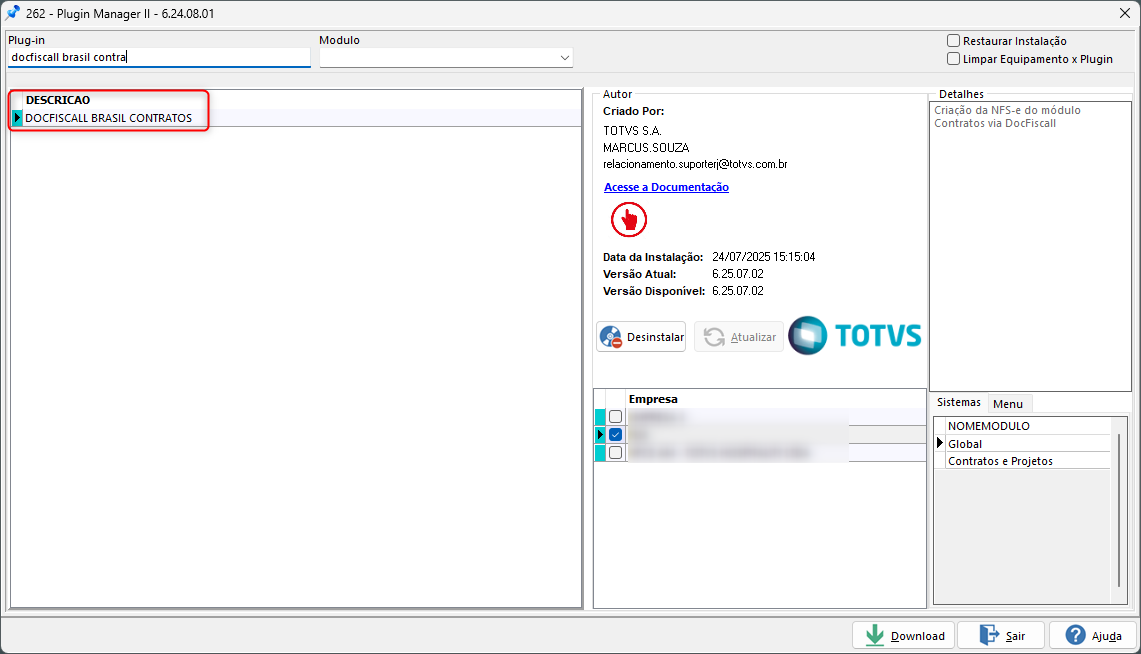Open Ajuda help
This screenshot has height=654, width=1141.
click(1093, 636)
